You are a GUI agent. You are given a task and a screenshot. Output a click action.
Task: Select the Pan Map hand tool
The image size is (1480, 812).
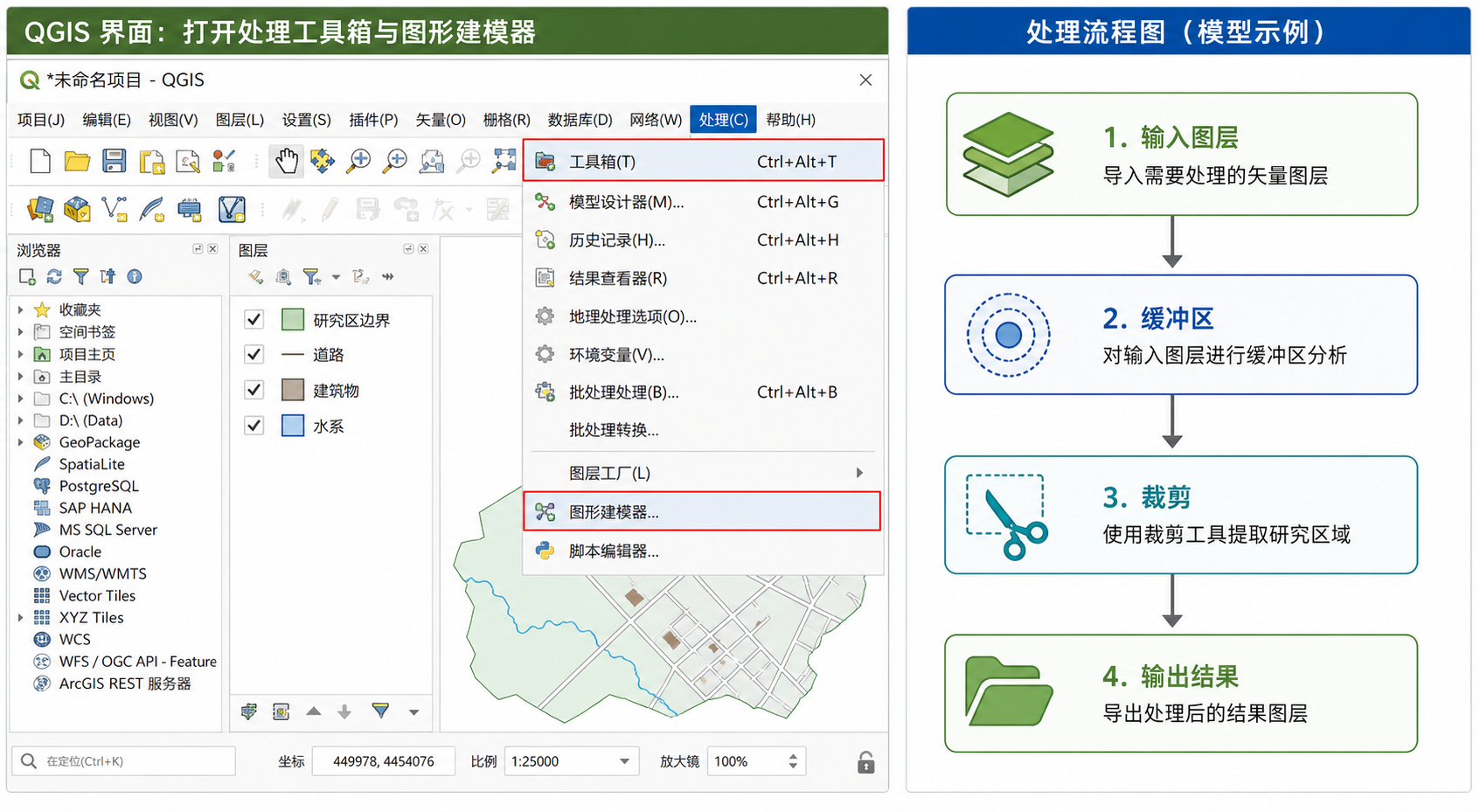(x=286, y=161)
